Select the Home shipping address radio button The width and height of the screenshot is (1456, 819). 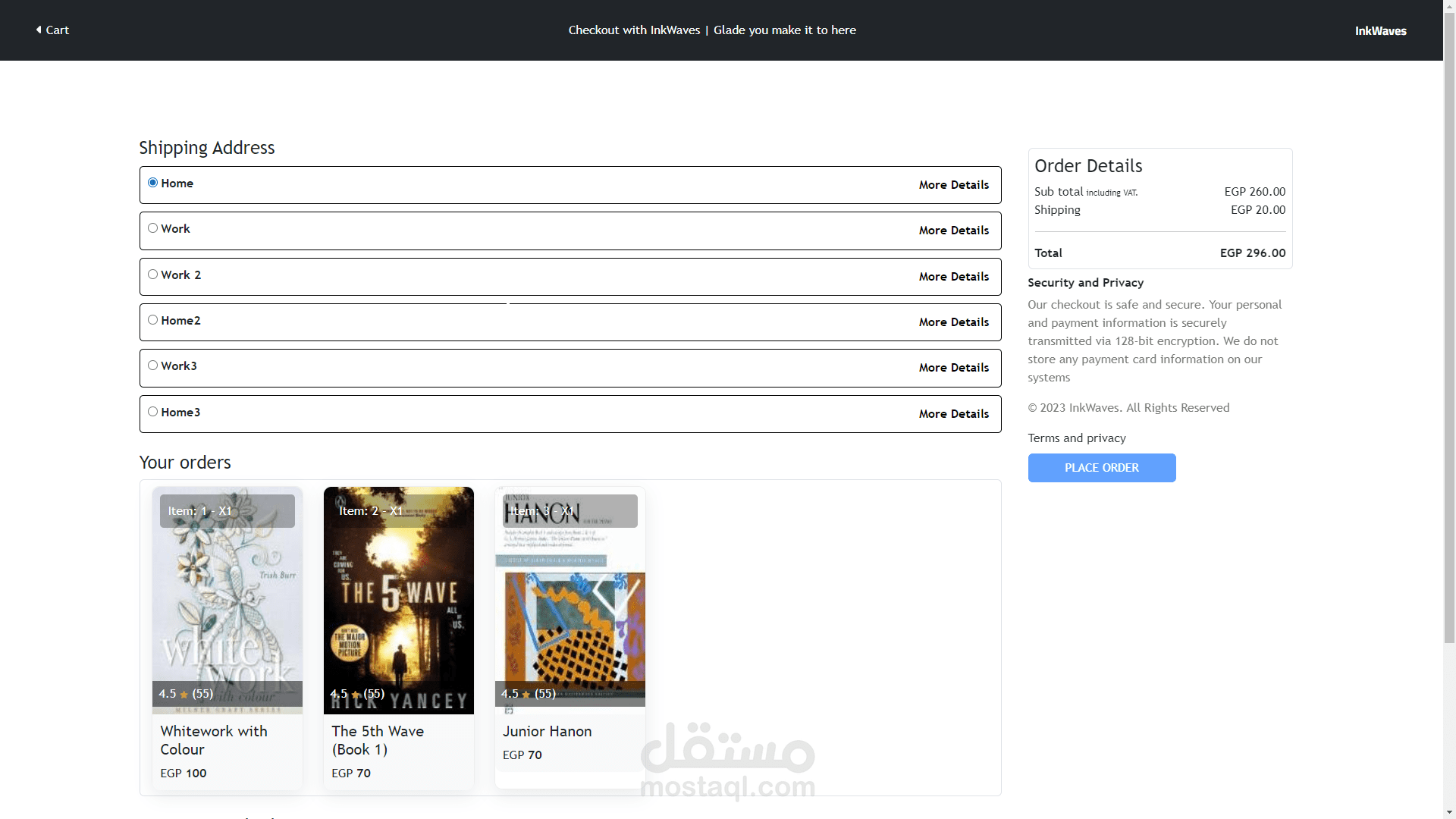152,183
